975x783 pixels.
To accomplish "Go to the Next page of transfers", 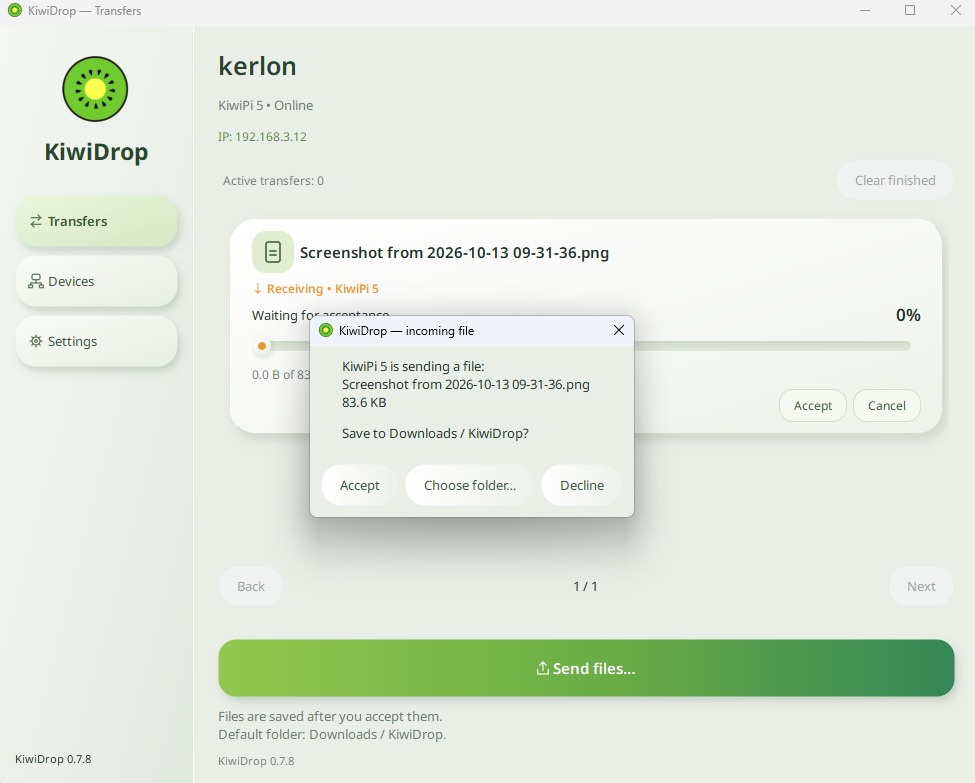I will [x=921, y=586].
